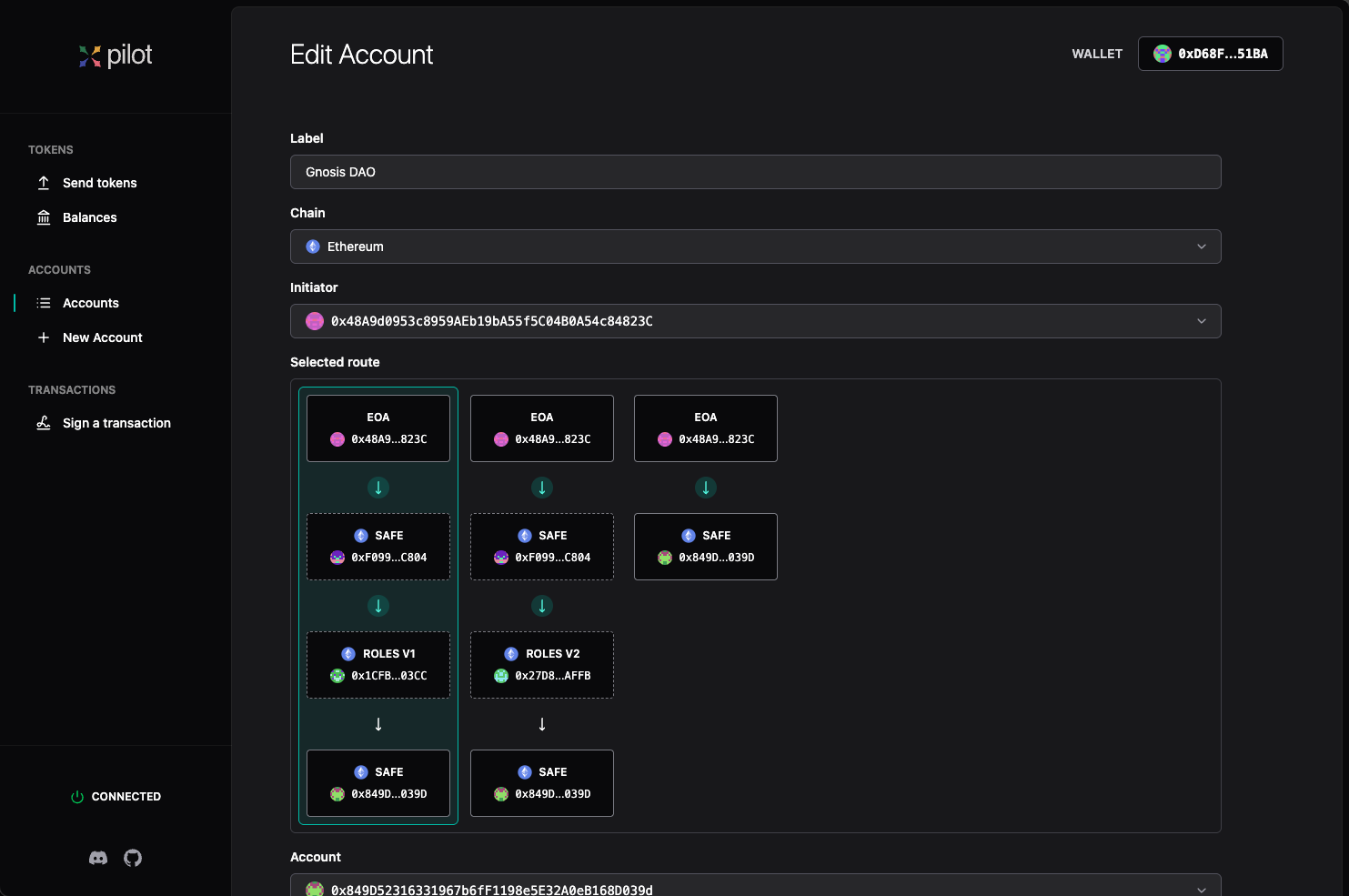Viewport: 1349px width, 896px height.
Task: Click avatar icon next to 0x27D8...AFFB
Action: 501,676
